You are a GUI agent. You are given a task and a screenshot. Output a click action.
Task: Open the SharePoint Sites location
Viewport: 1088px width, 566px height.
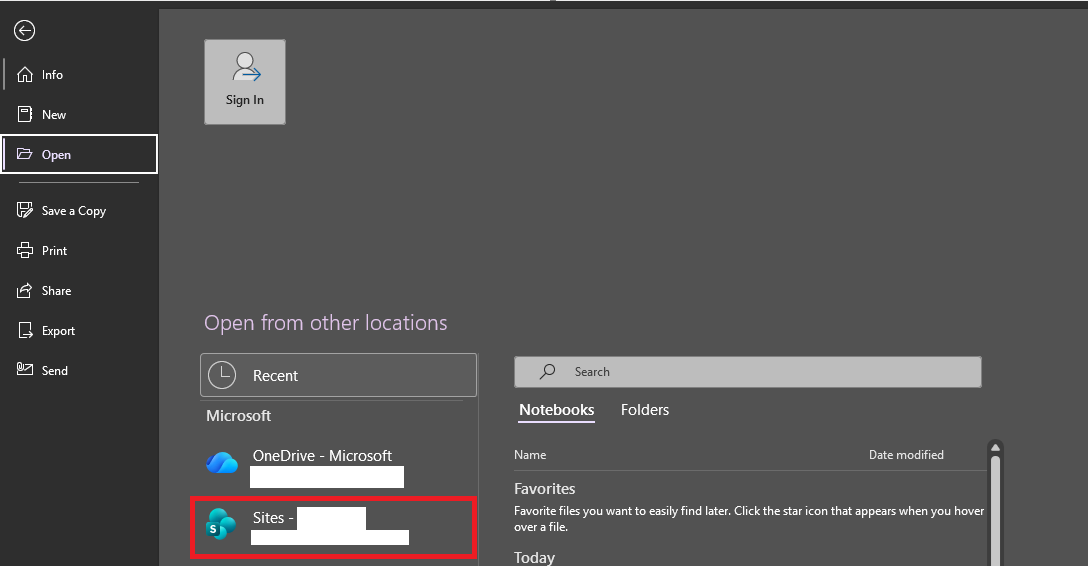[334, 527]
